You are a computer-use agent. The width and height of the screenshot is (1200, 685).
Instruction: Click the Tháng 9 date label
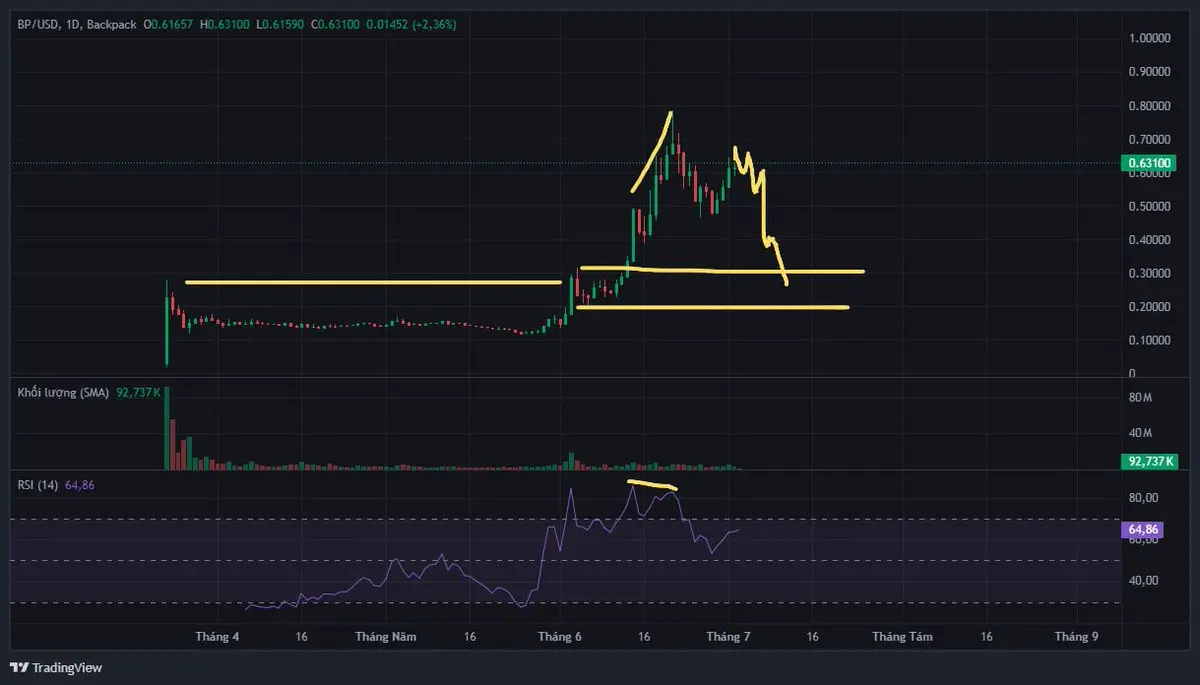tap(1076, 636)
